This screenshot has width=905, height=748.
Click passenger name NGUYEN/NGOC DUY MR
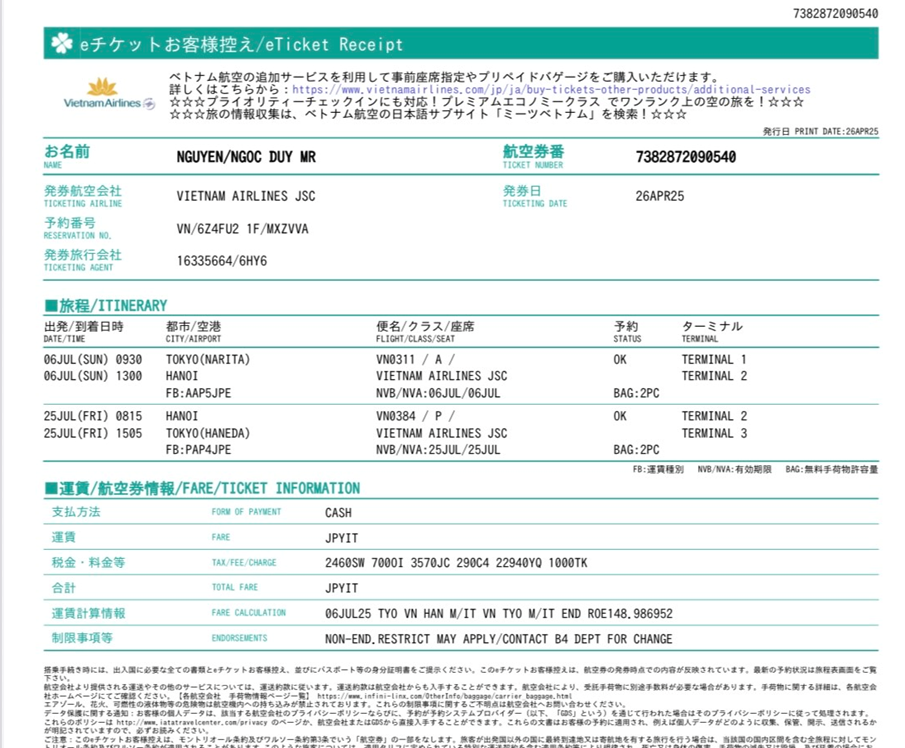(260, 157)
